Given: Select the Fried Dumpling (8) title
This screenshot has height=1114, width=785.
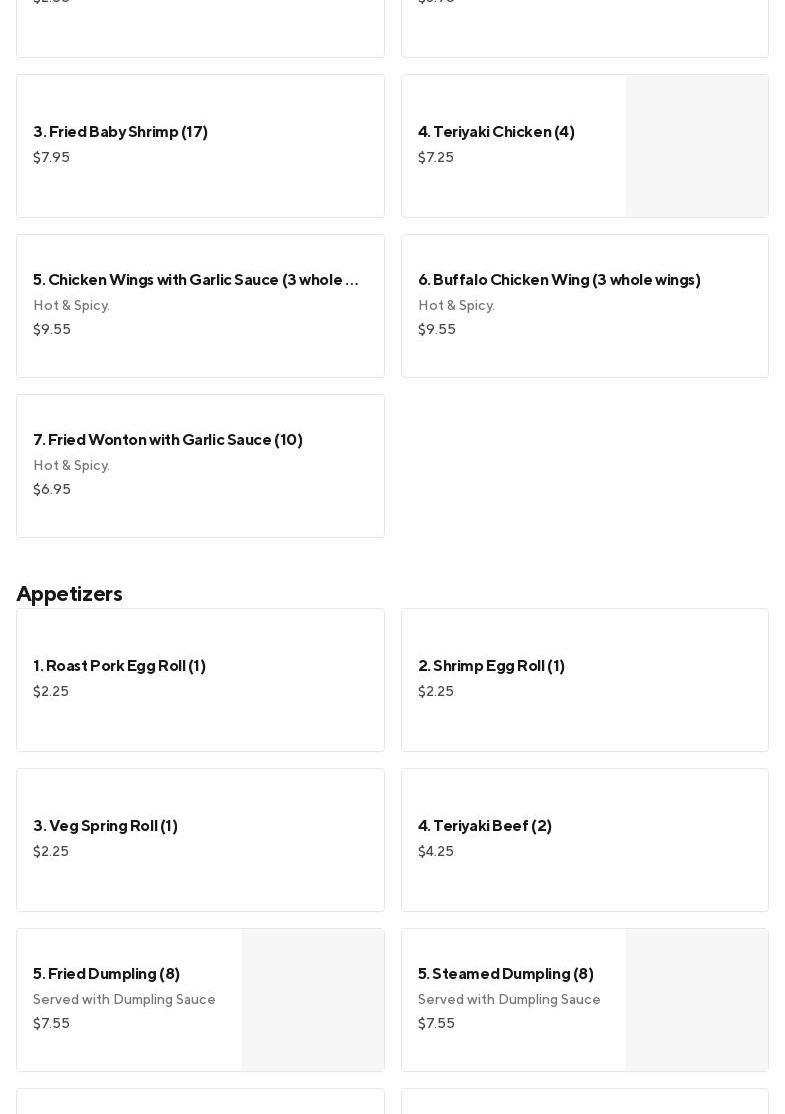Looking at the screenshot, I should tap(107, 974).
